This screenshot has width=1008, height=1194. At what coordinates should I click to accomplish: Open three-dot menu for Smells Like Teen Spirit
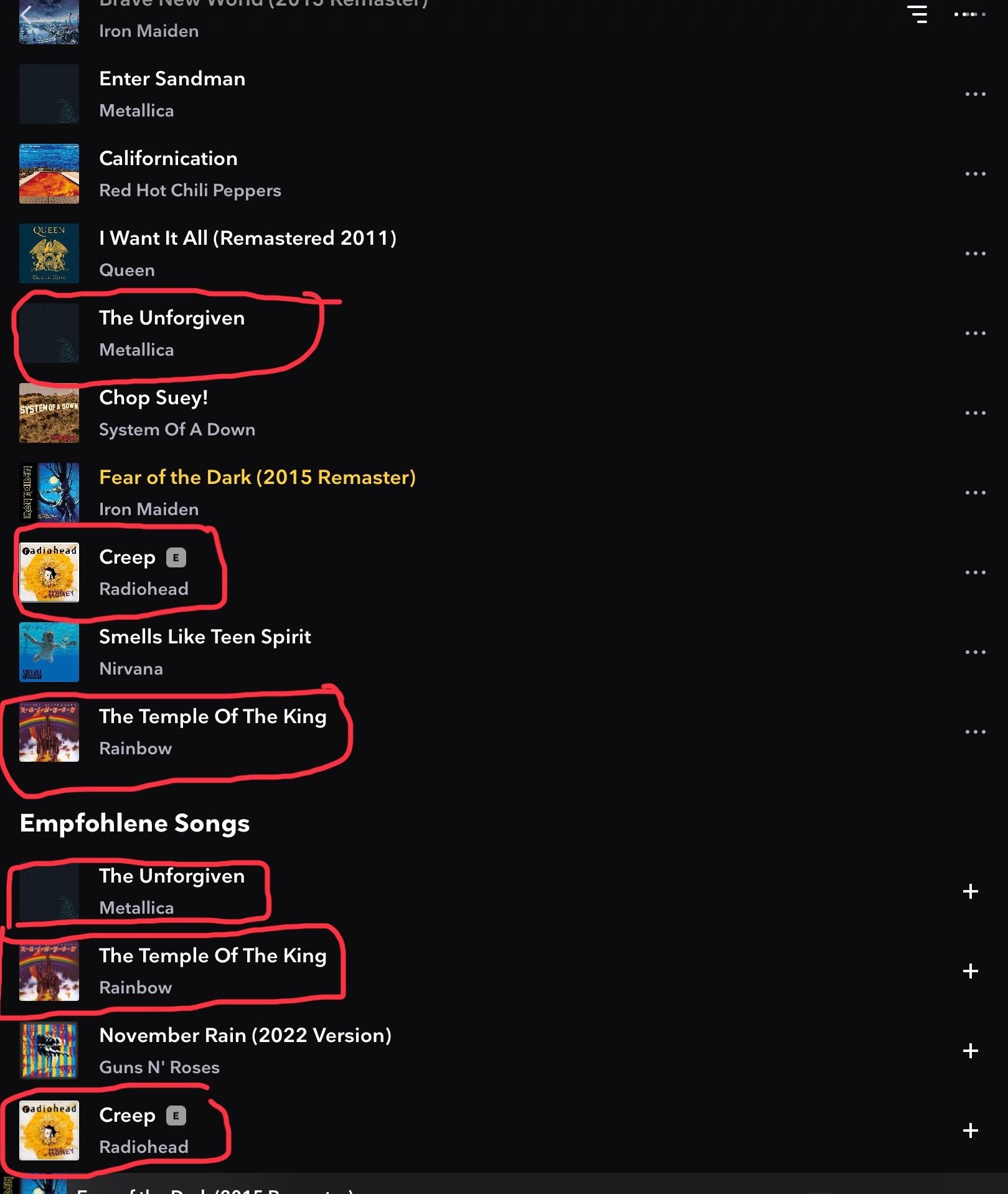[x=975, y=652]
